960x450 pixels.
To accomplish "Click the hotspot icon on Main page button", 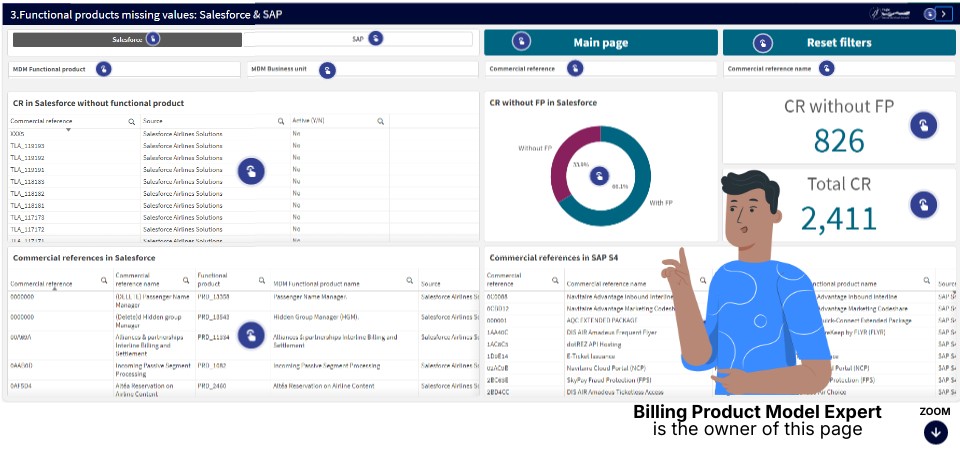I will coord(521,42).
